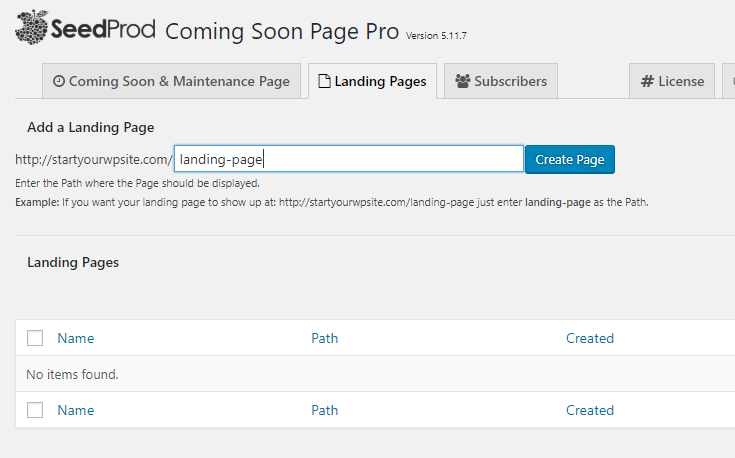Click the clock icon on Coming Soon tab
Screen dimensions: 735x458
(59, 81)
